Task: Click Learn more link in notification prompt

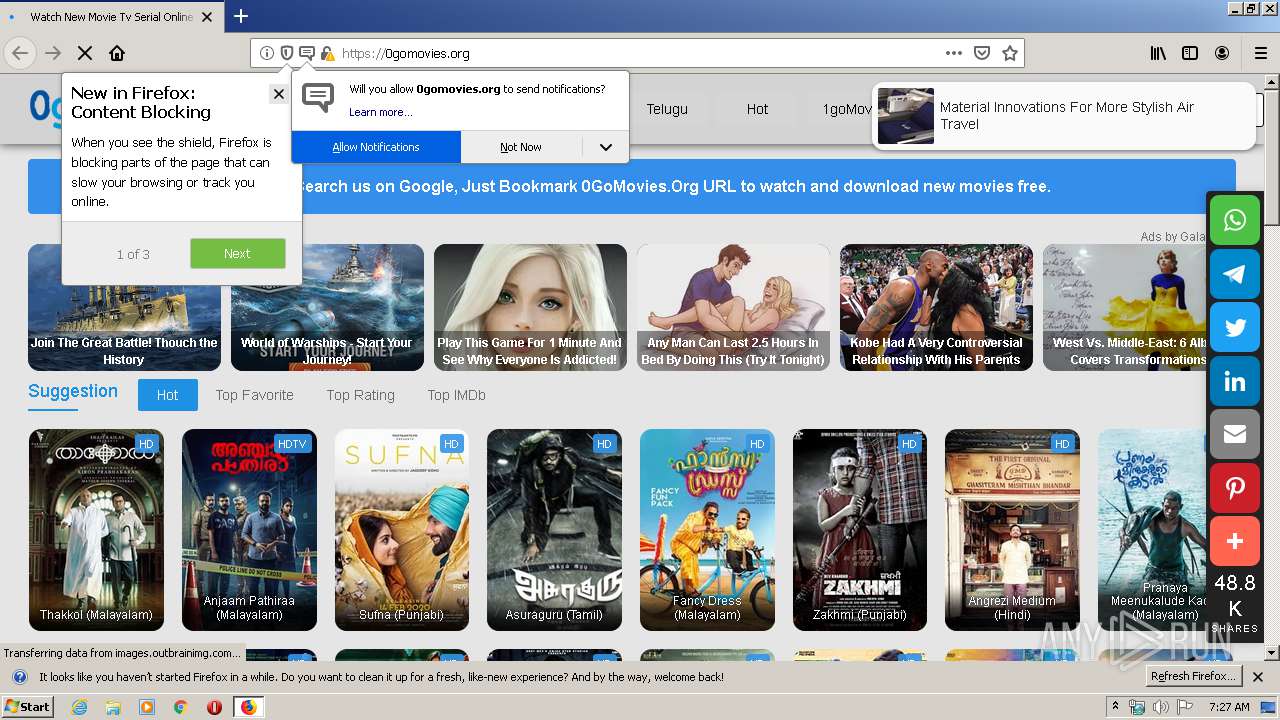Action: tap(380, 112)
